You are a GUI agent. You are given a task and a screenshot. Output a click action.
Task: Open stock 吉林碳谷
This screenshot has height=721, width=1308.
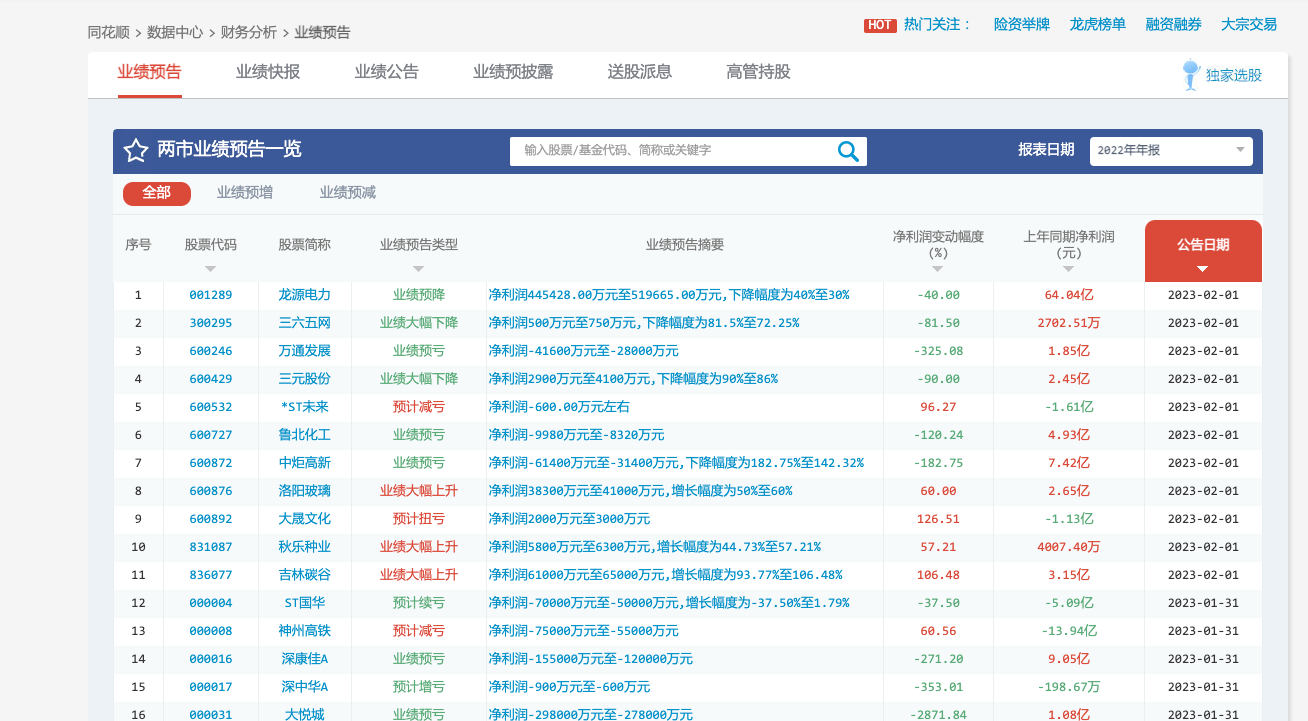point(305,575)
